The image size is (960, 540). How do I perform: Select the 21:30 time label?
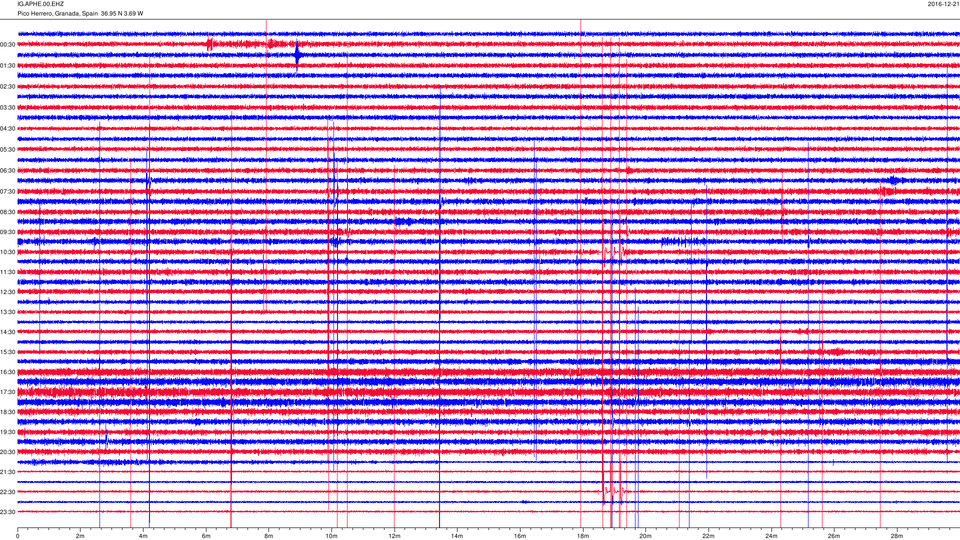point(8,472)
